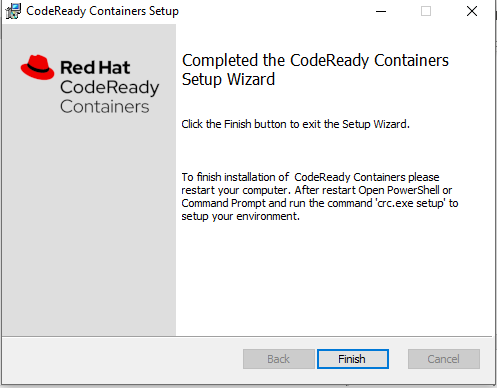The width and height of the screenshot is (497, 388).
Task: Click the 'Setup Wizard' heading line
Action: pos(228,80)
